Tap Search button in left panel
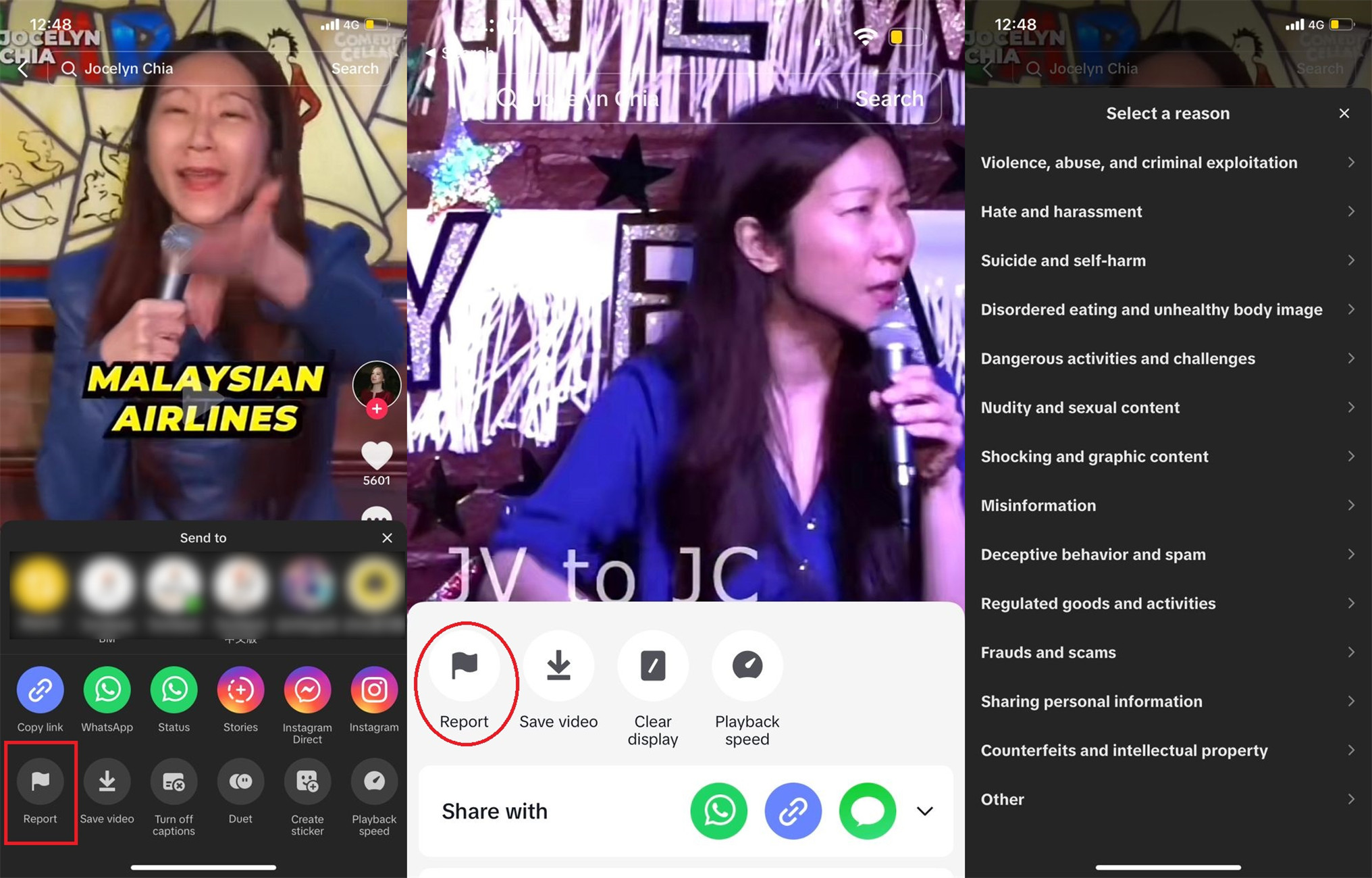The image size is (1372, 878). click(x=355, y=68)
